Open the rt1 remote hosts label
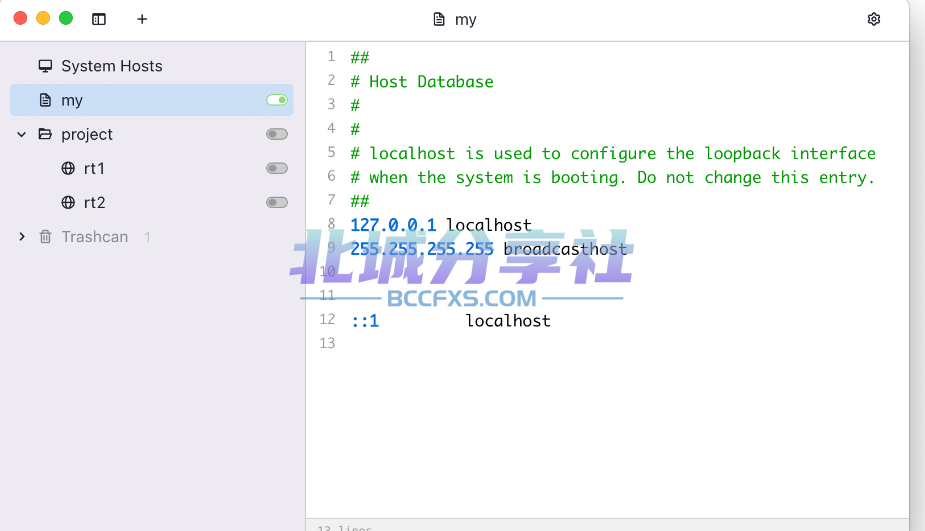Viewport: 925px width, 531px height. [94, 168]
